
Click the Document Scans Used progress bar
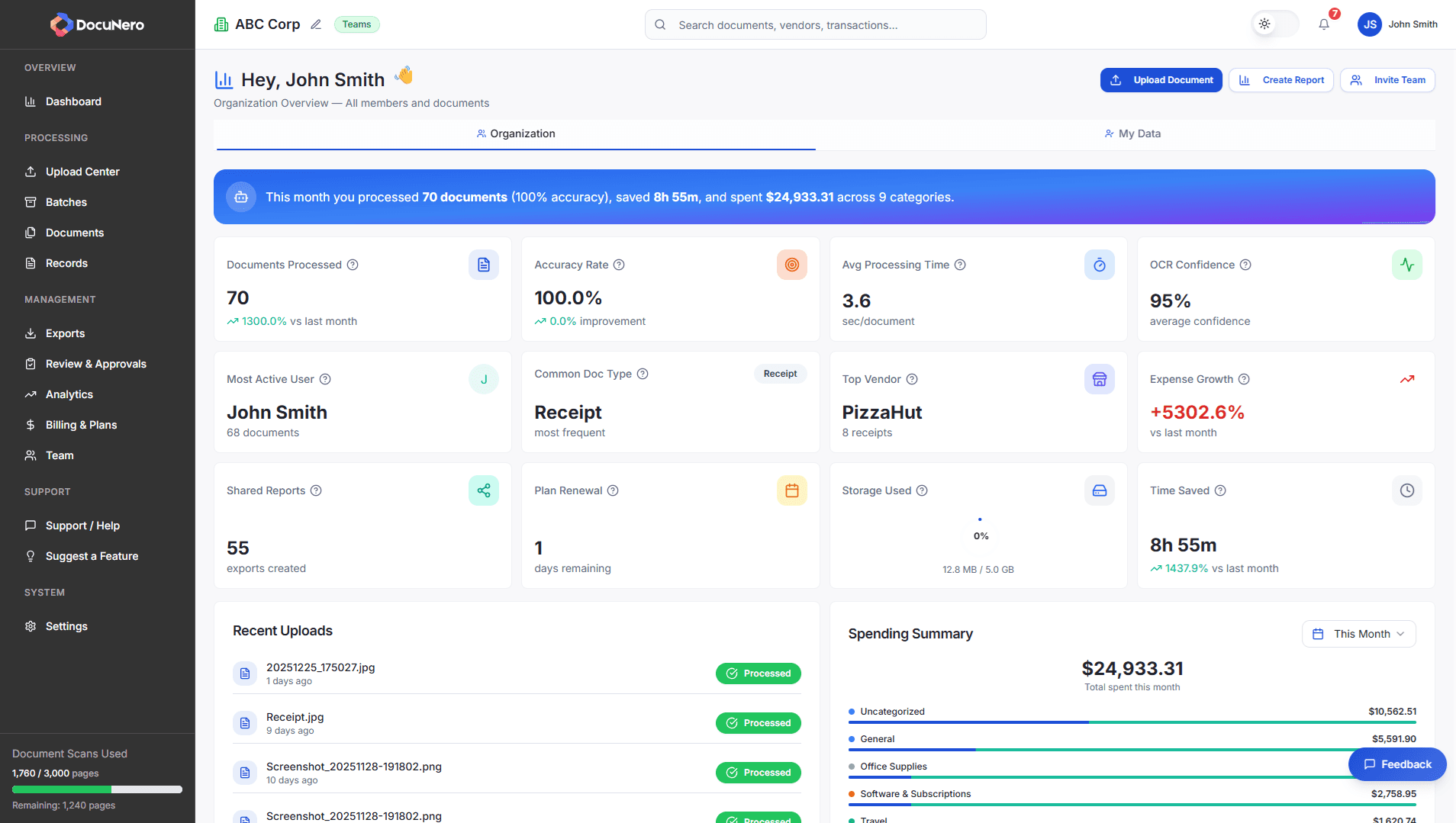97,789
